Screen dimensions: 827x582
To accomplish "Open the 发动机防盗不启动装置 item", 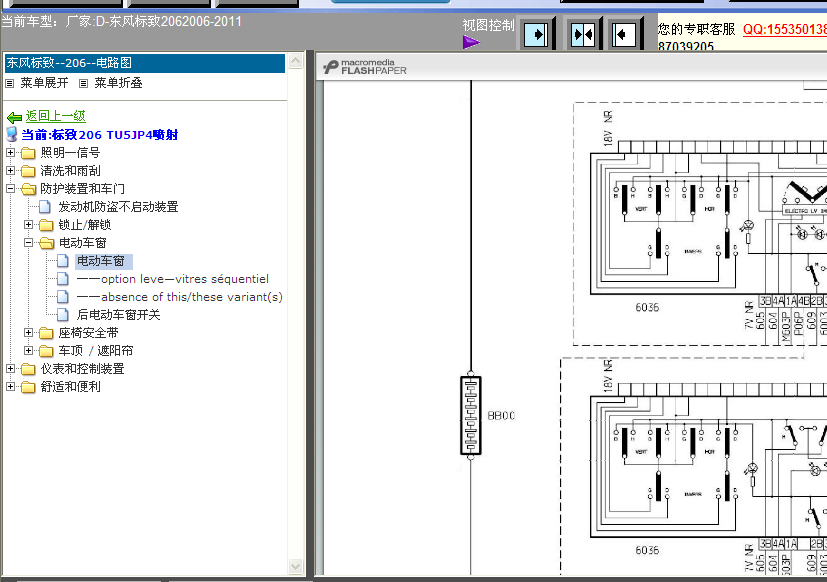I will point(118,207).
